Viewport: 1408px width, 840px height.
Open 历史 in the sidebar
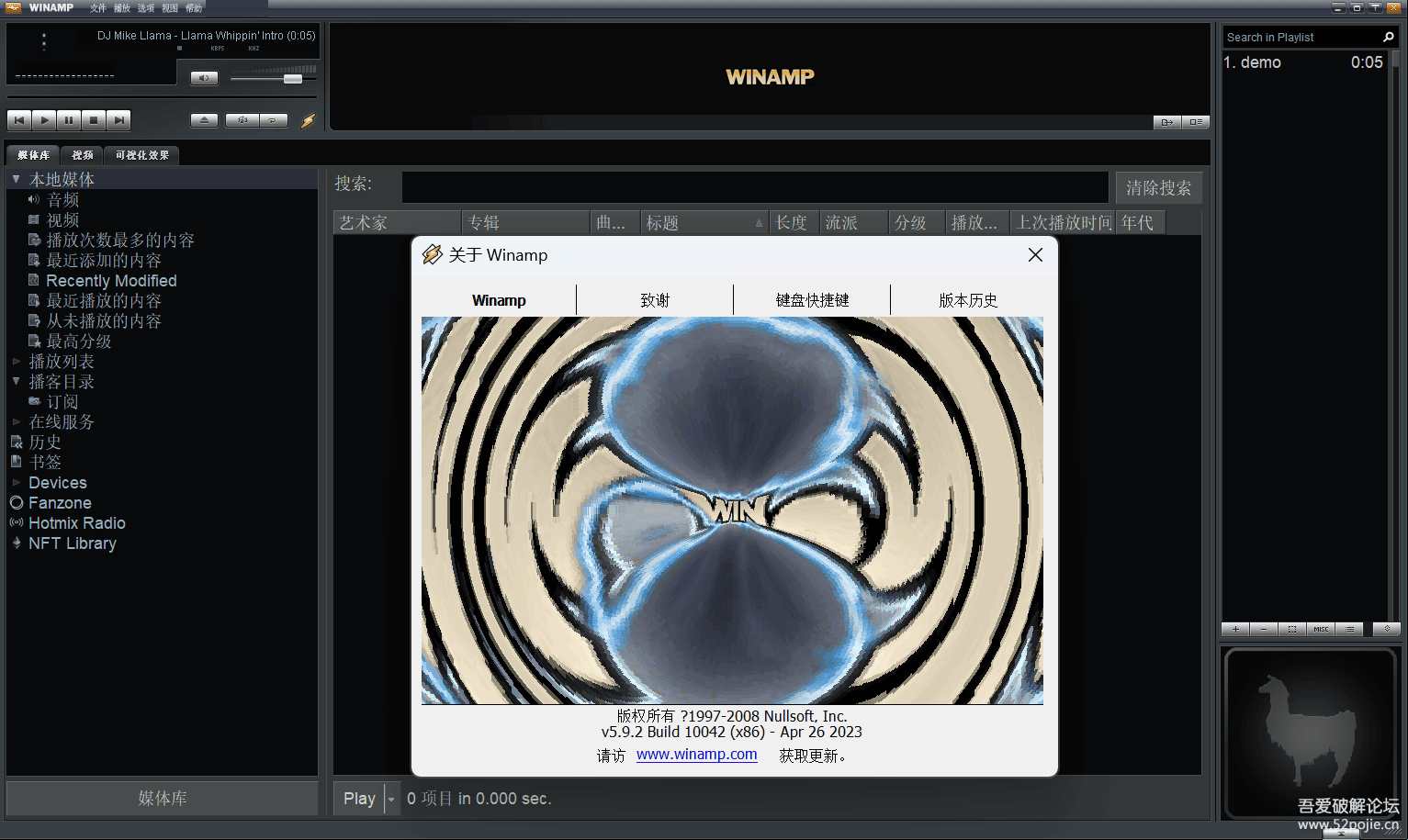click(44, 442)
